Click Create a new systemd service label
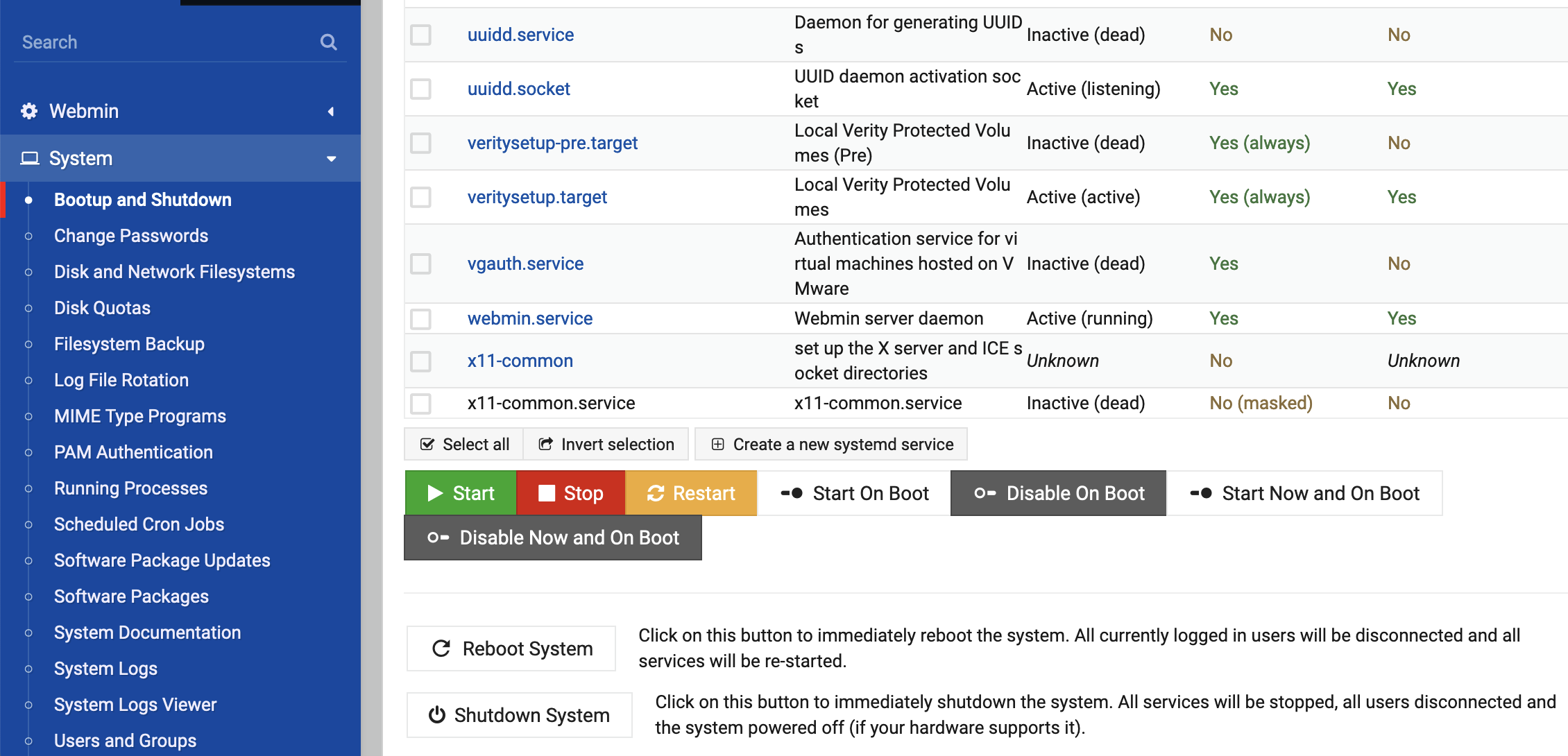Viewport: 1568px width, 756px height. [x=844, y=445]
